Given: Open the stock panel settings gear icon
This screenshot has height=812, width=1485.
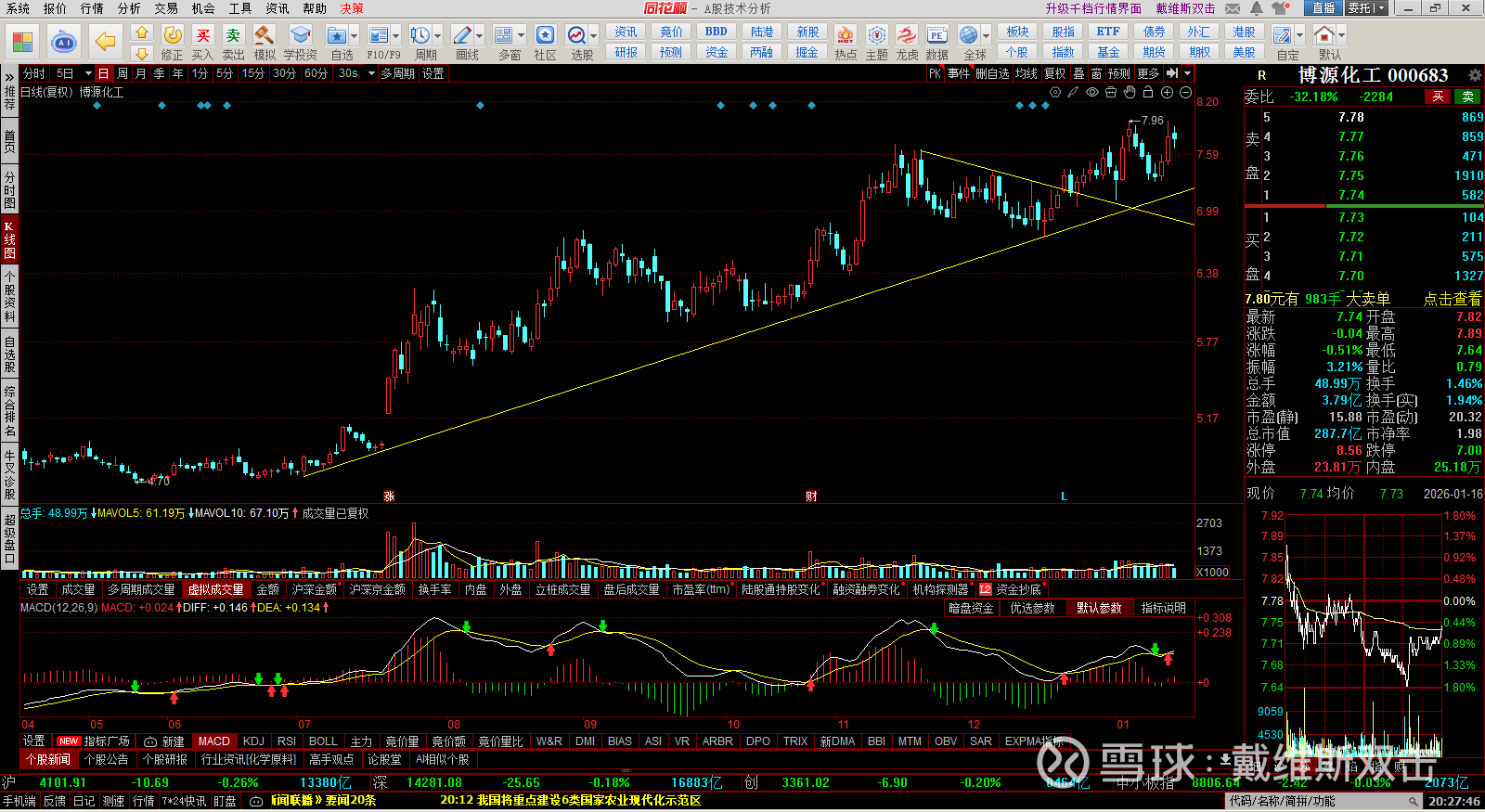Looking at the screenshot, I should click(1474, 75).
